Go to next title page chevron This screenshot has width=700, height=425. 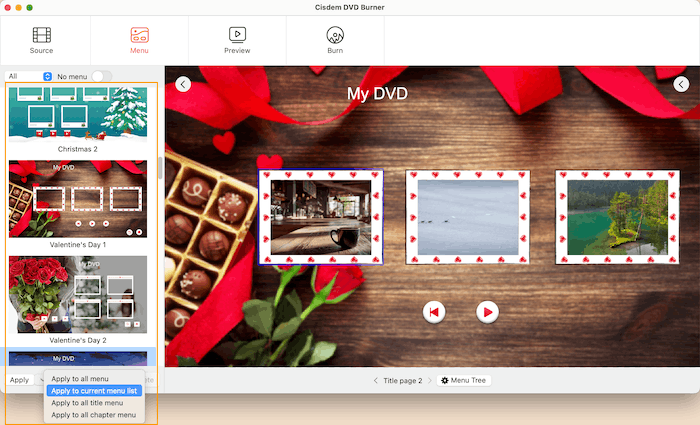(429, 381)
